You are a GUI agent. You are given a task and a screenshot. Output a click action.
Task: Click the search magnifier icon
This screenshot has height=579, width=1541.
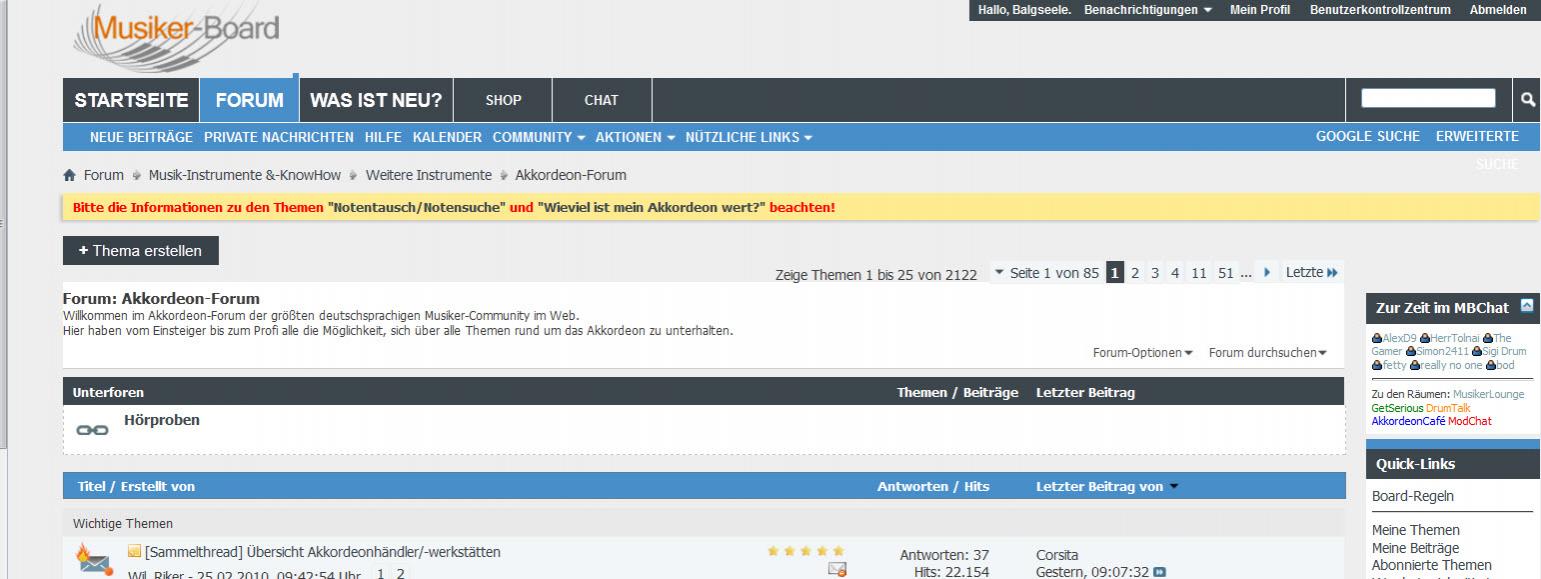(x=1527, y=99)
